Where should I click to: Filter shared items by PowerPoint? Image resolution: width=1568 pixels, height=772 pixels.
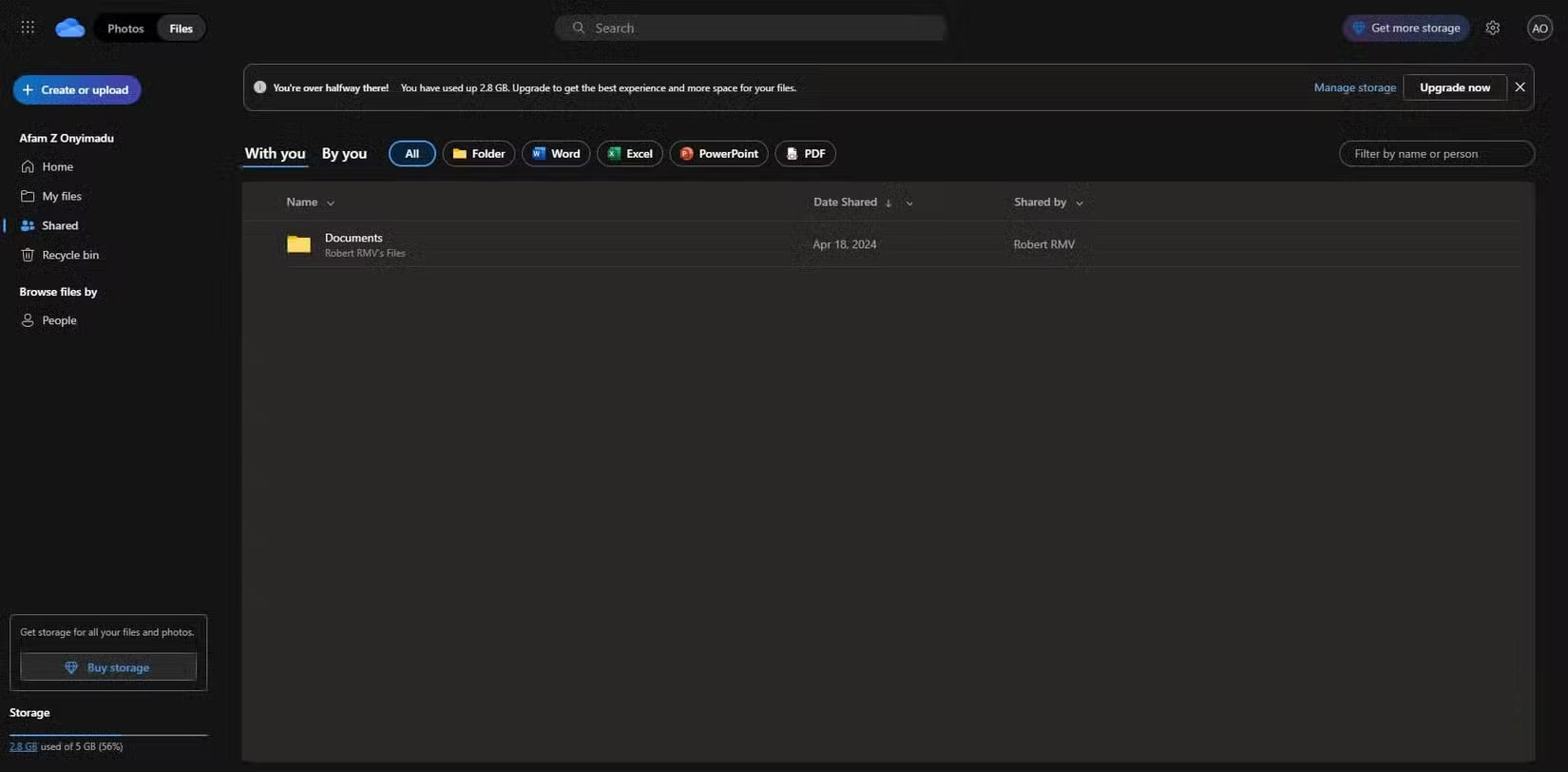(718, 153)
